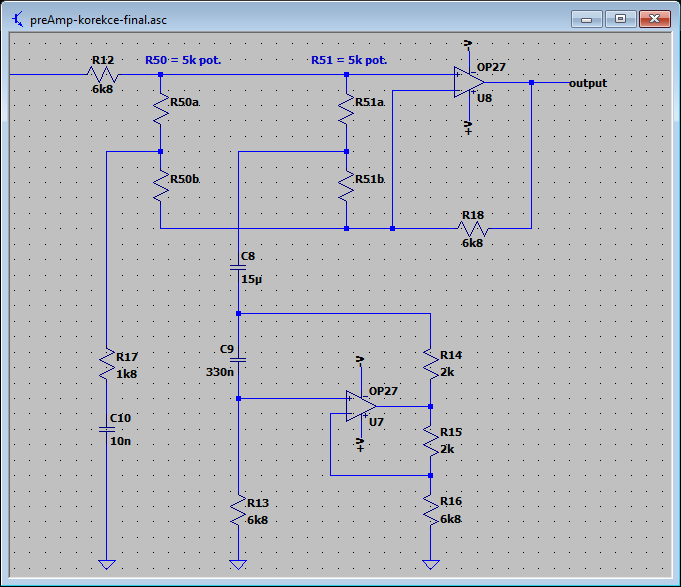This screenshot has height=587, width=681.
Task: Click the ground symbol below R16
Action: 430,564
